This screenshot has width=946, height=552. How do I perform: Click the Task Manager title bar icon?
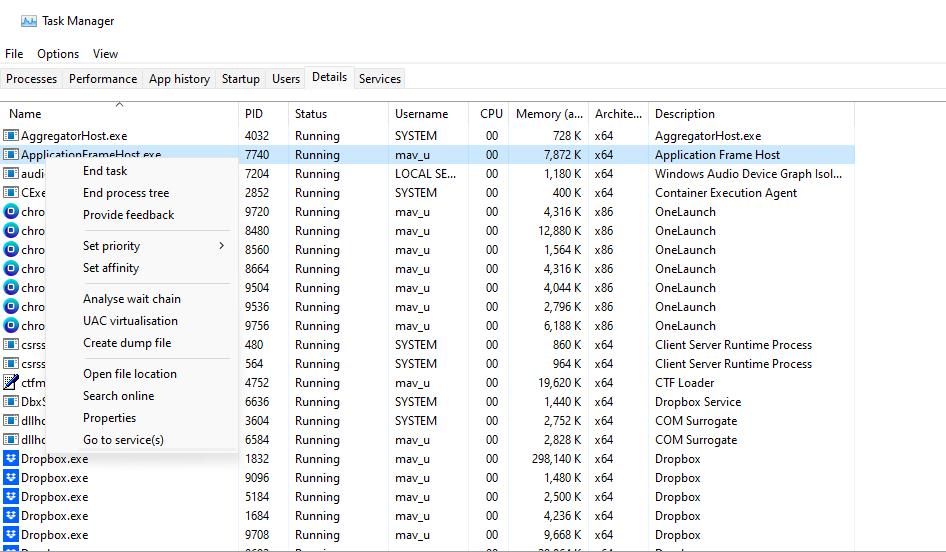28,21
